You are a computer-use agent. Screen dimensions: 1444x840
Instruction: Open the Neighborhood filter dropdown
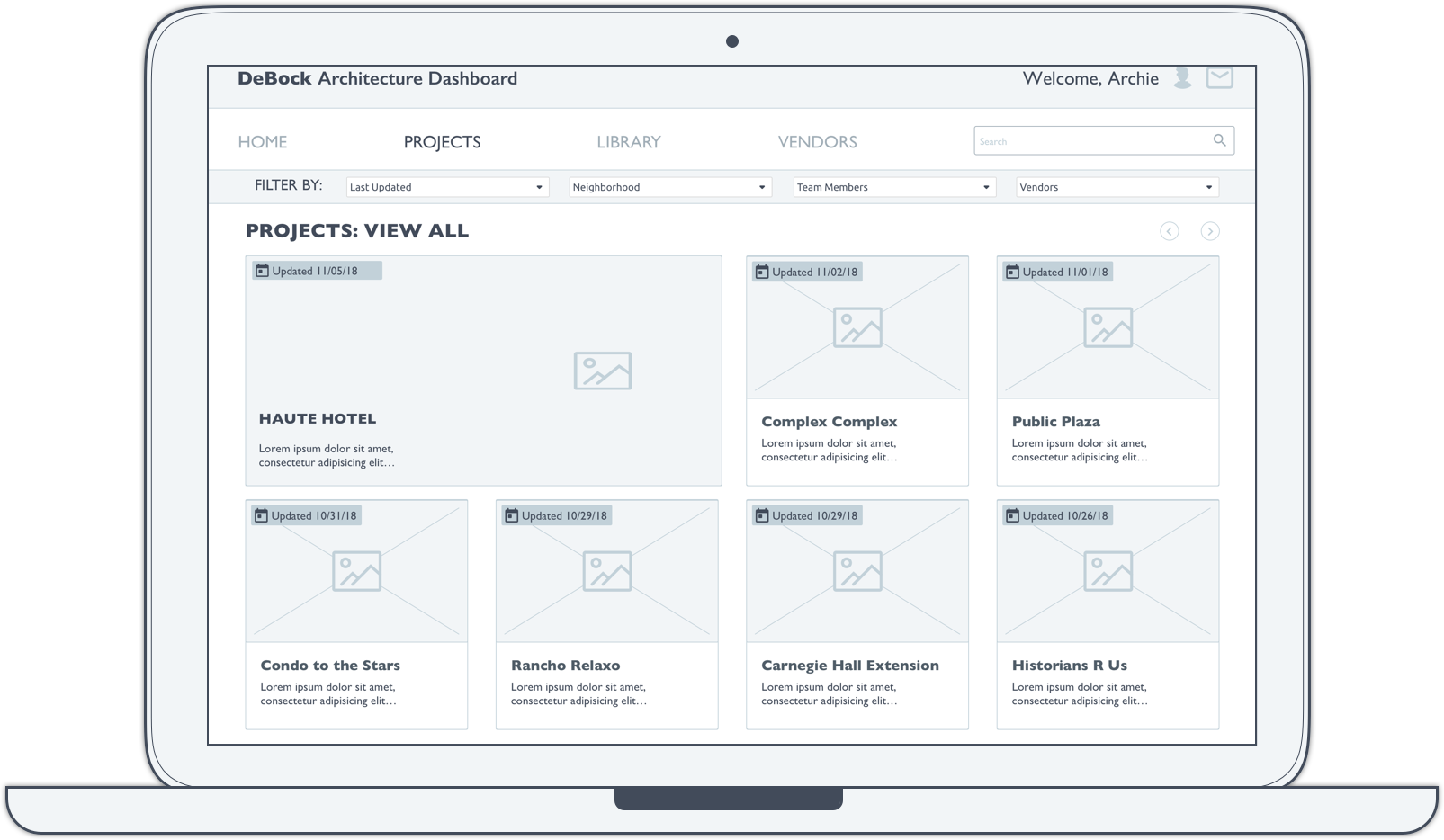pyautogui.click(x=670, y=187)
